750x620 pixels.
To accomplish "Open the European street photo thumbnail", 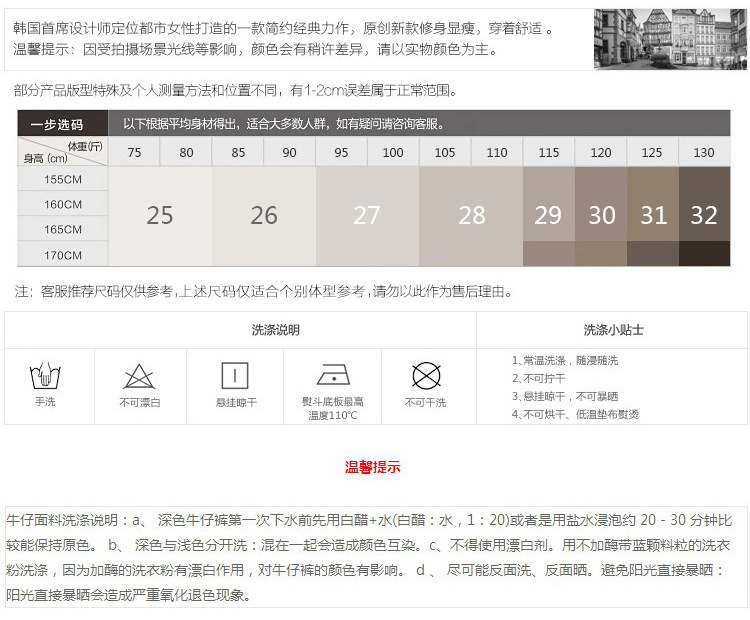I will [669, 39].
